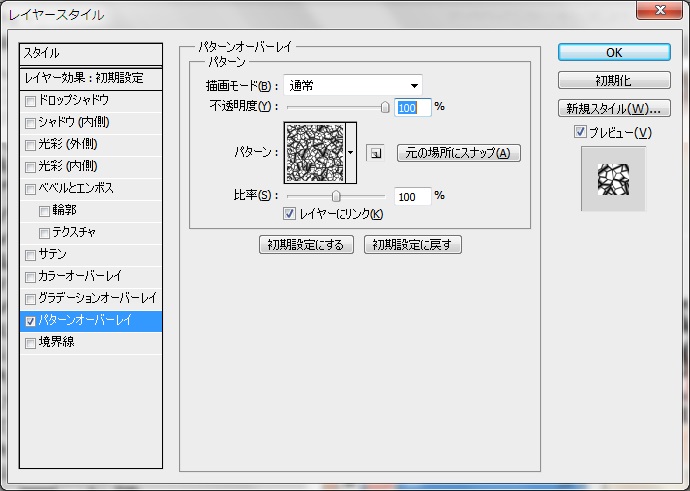Viewport: 690px width, 491px height.
Task: Select the ベベルとエンボス effect label
Action: pyautogui.click(x=76, y=188)
